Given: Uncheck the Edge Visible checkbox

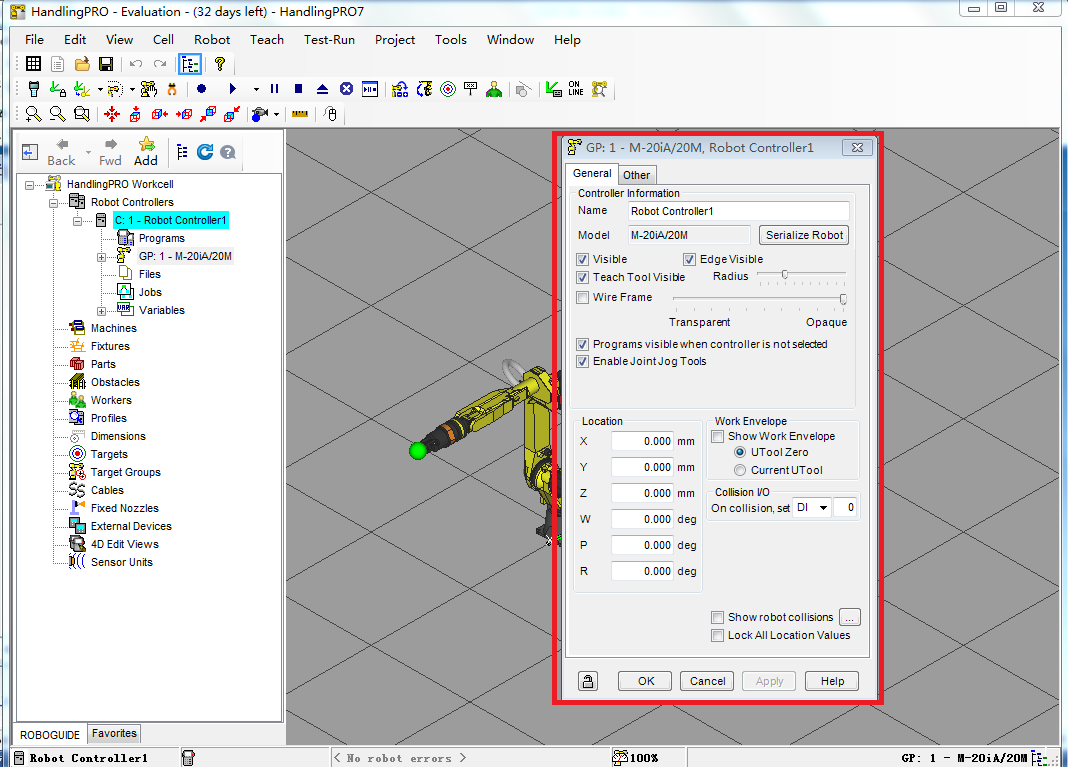Looking at the screenshot, I should click(x=689, y=260).
